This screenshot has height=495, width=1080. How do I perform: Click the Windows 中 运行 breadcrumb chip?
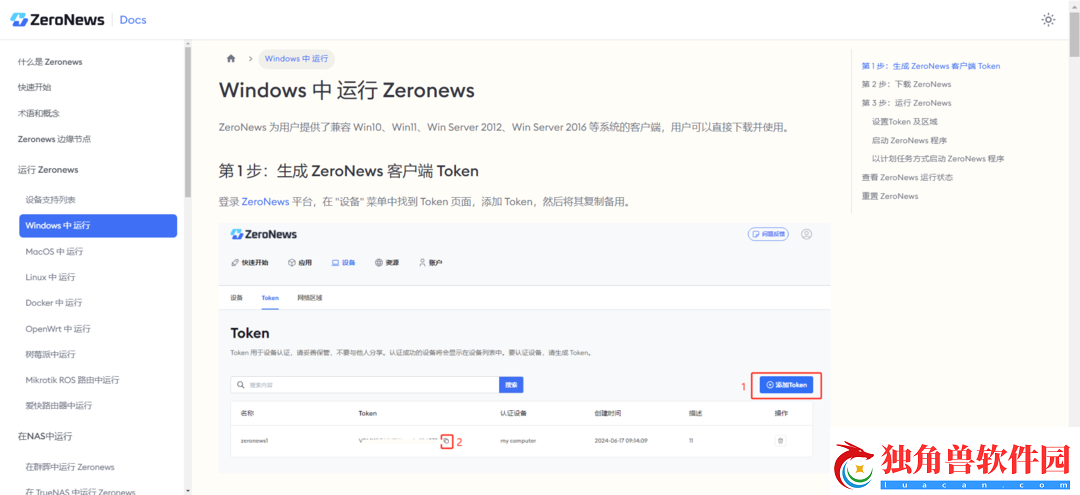[x=296, y=59]
